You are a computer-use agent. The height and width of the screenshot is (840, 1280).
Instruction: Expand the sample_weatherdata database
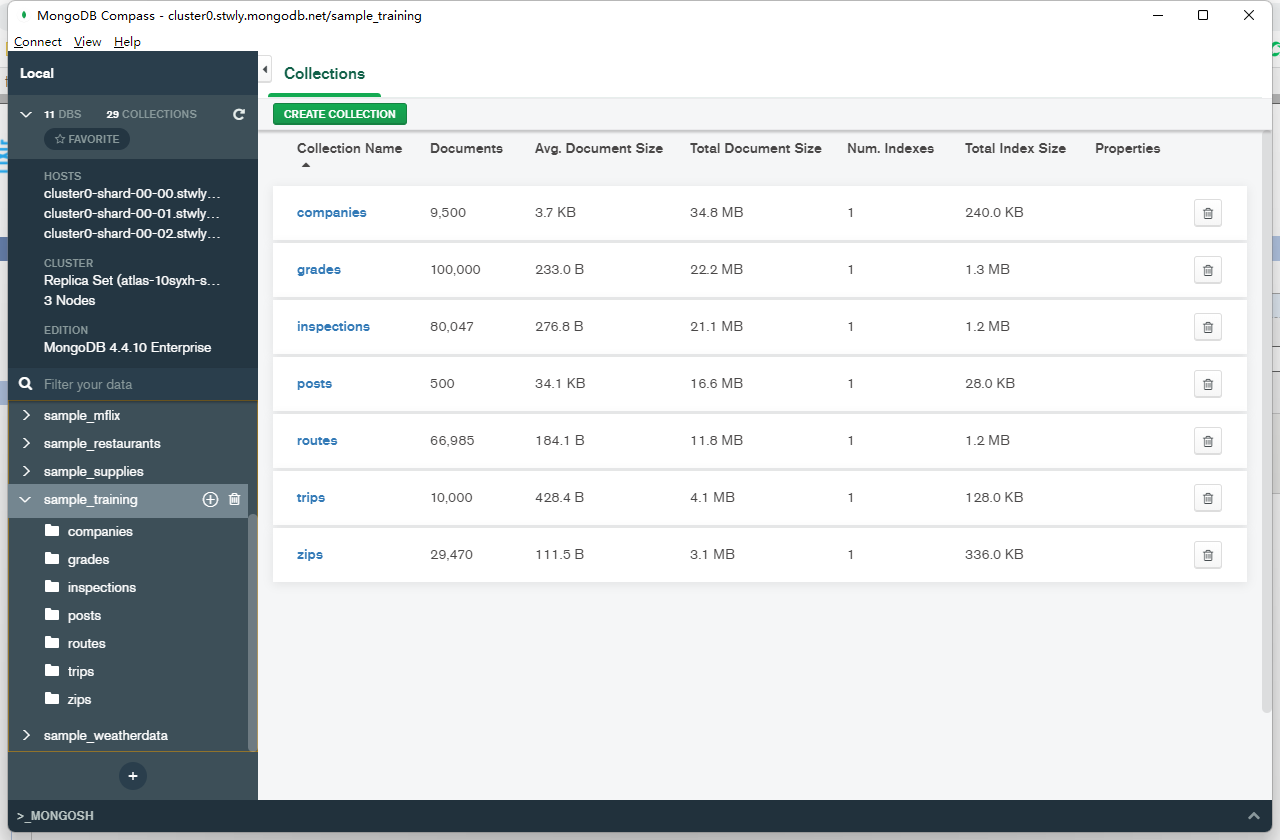[x=26, y=735]
